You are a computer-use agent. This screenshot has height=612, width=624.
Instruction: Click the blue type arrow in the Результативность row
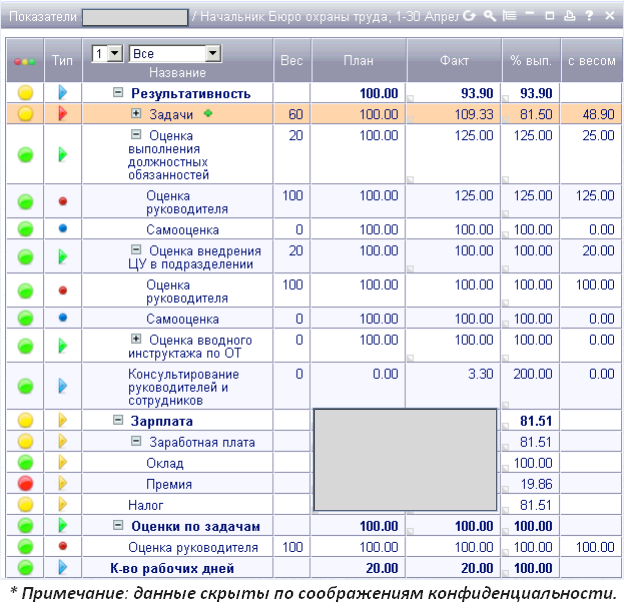tap(62, 93)
